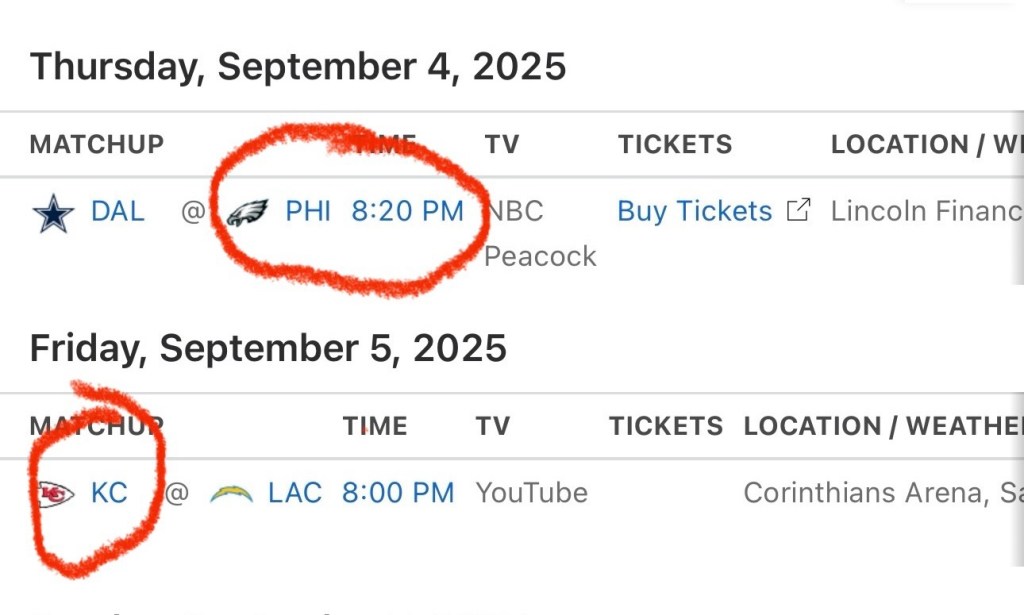1024x615 pixels.
Task: Click the Dallas Cowboys star logo
Action: point(53,213)
